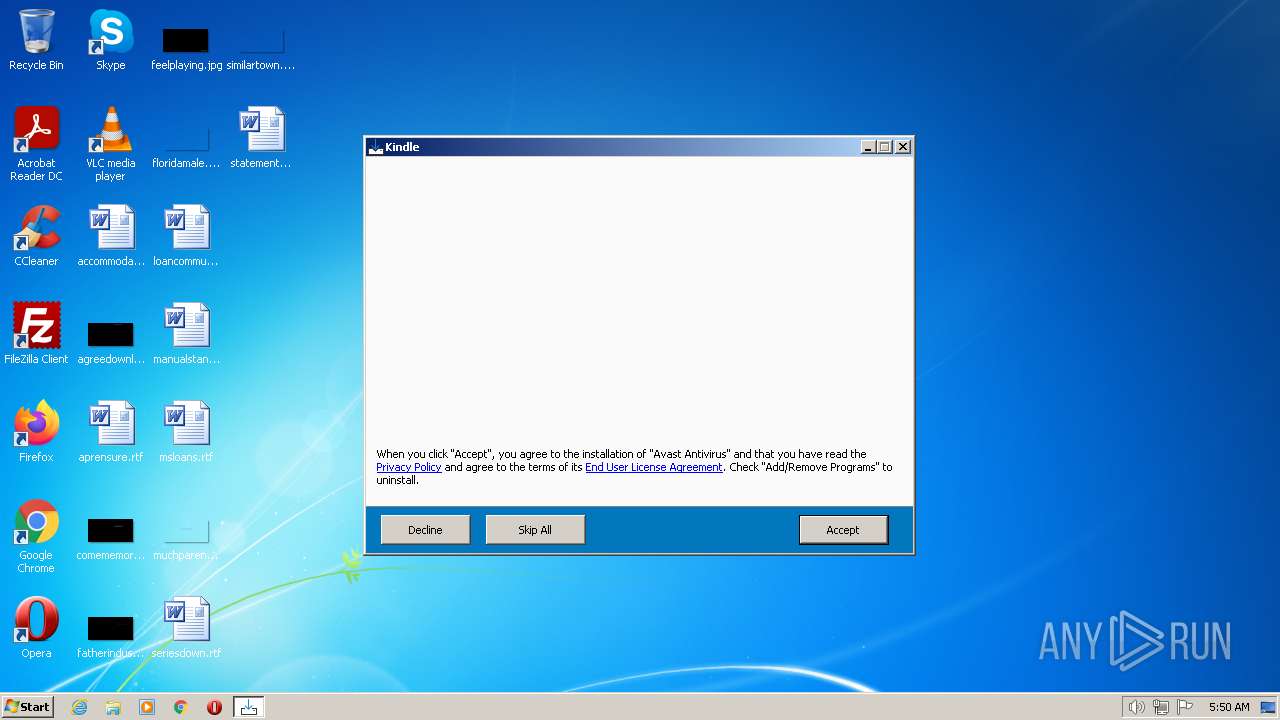Select the aprensure.rtf document icon
Image resolution: width=1280 pixels, height=720 pixels.
111,432
